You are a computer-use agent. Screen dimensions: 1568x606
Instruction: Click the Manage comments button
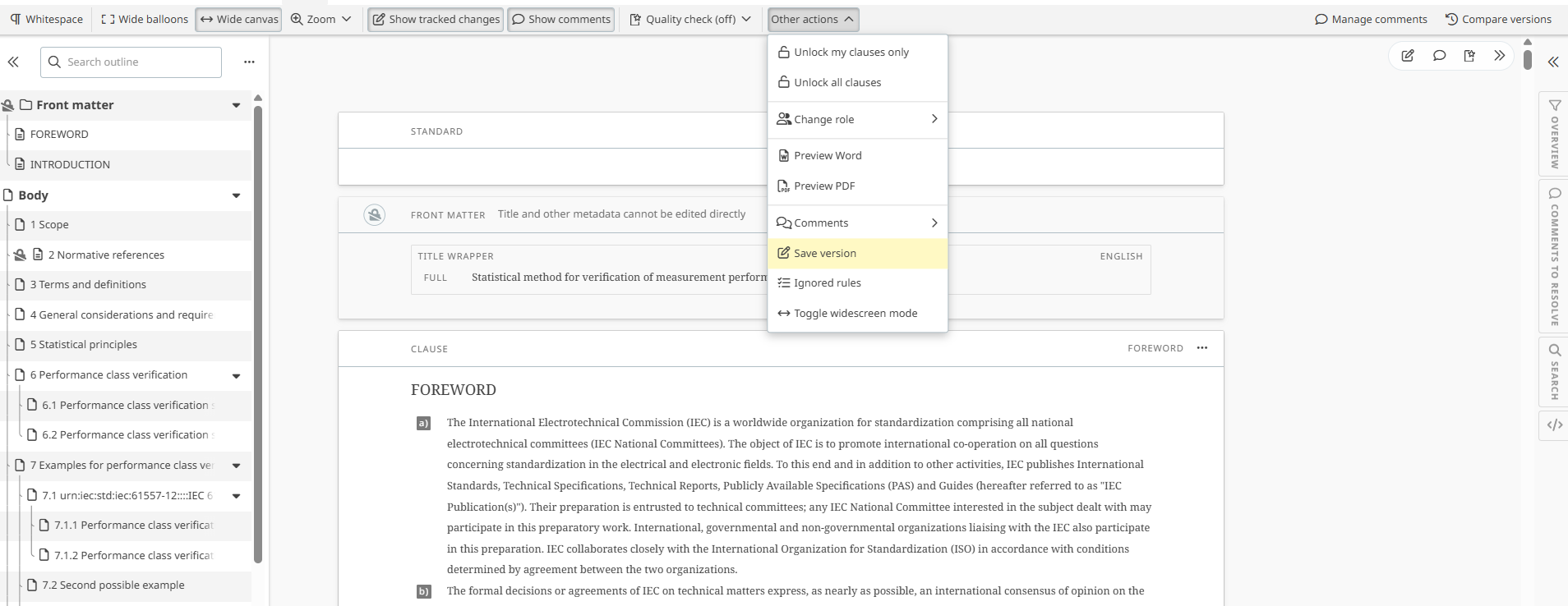tap(1371, 20)
